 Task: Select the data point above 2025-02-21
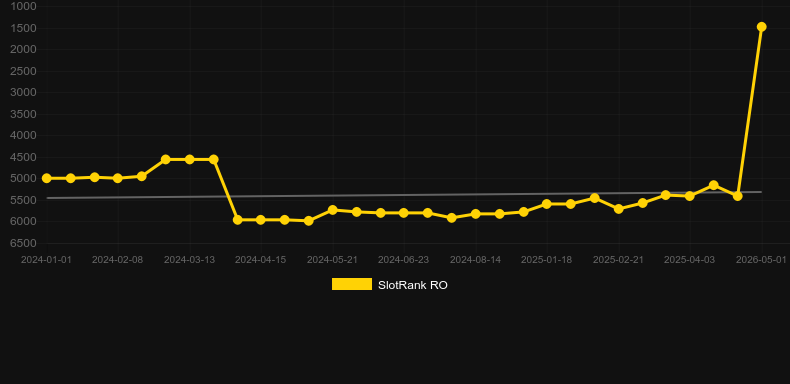pyautogui.click(x=619, y=209)
